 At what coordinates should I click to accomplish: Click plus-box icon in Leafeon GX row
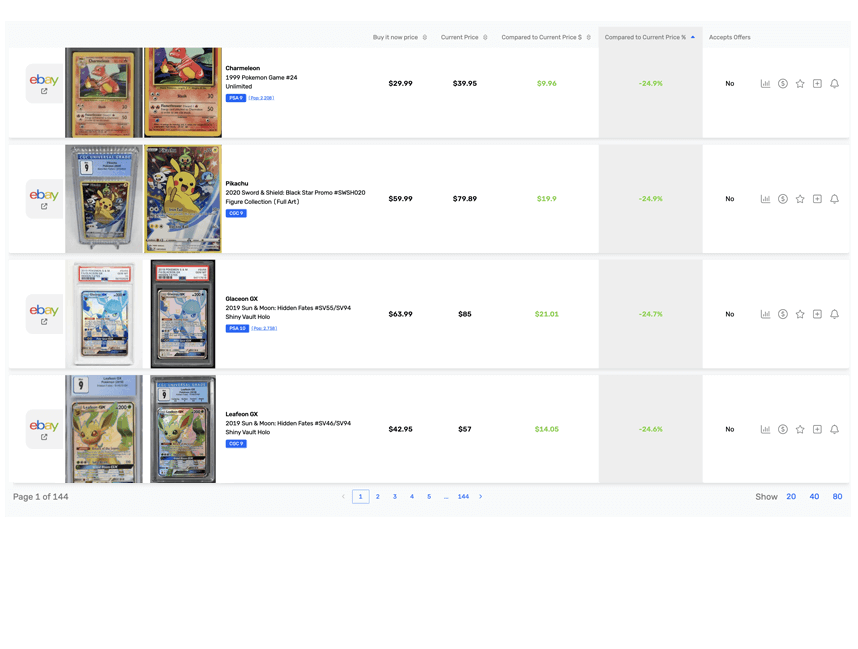817,429
